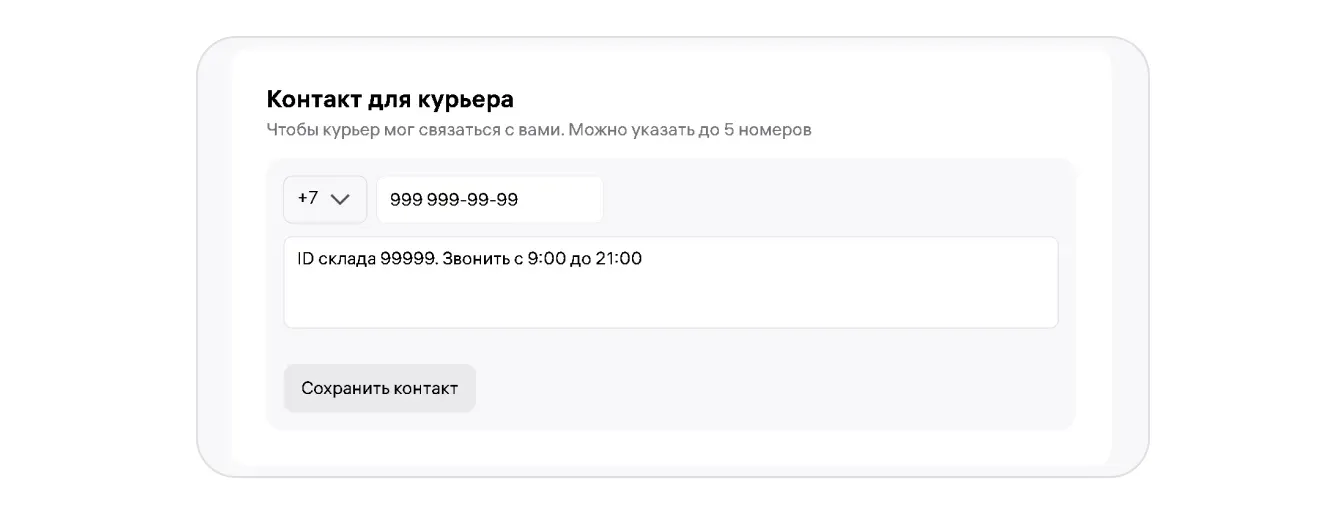Viewport: 1344px width, 514px height.
Task: Click the word склада in comment box
Action: (x=346, y=258)
